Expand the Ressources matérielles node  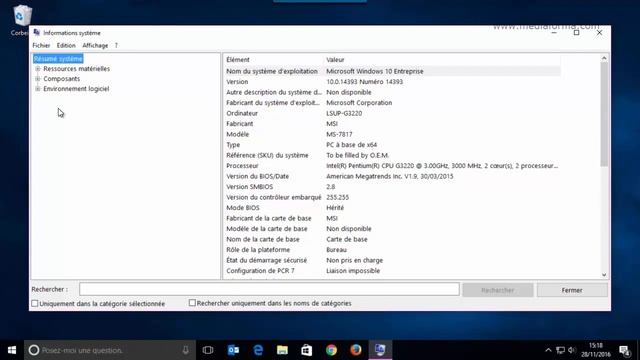coord(38,69)
